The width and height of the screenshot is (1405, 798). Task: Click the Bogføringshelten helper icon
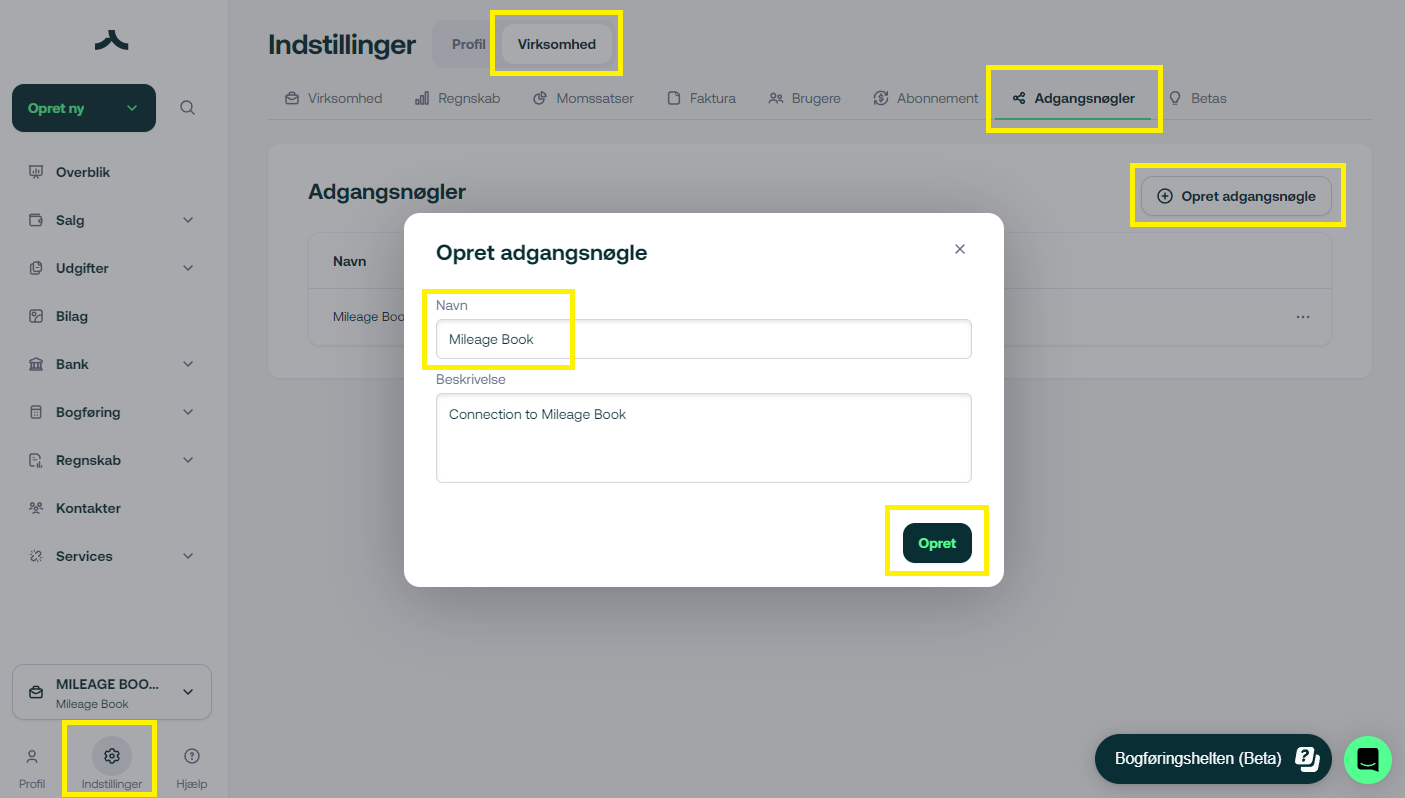coord(1307,758)
